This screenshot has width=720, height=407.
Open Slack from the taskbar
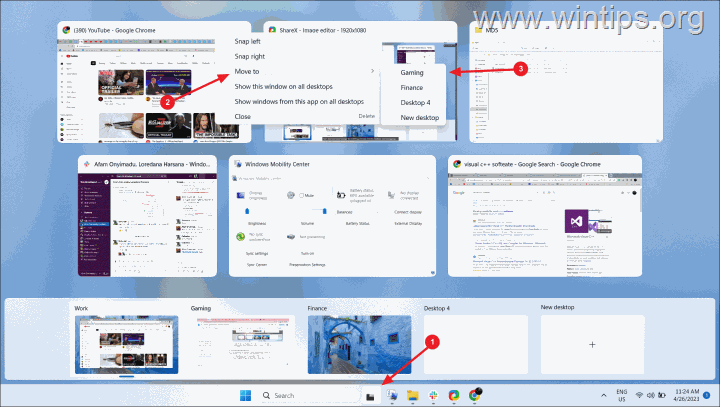pyautogui.click(x=432, y=396)
